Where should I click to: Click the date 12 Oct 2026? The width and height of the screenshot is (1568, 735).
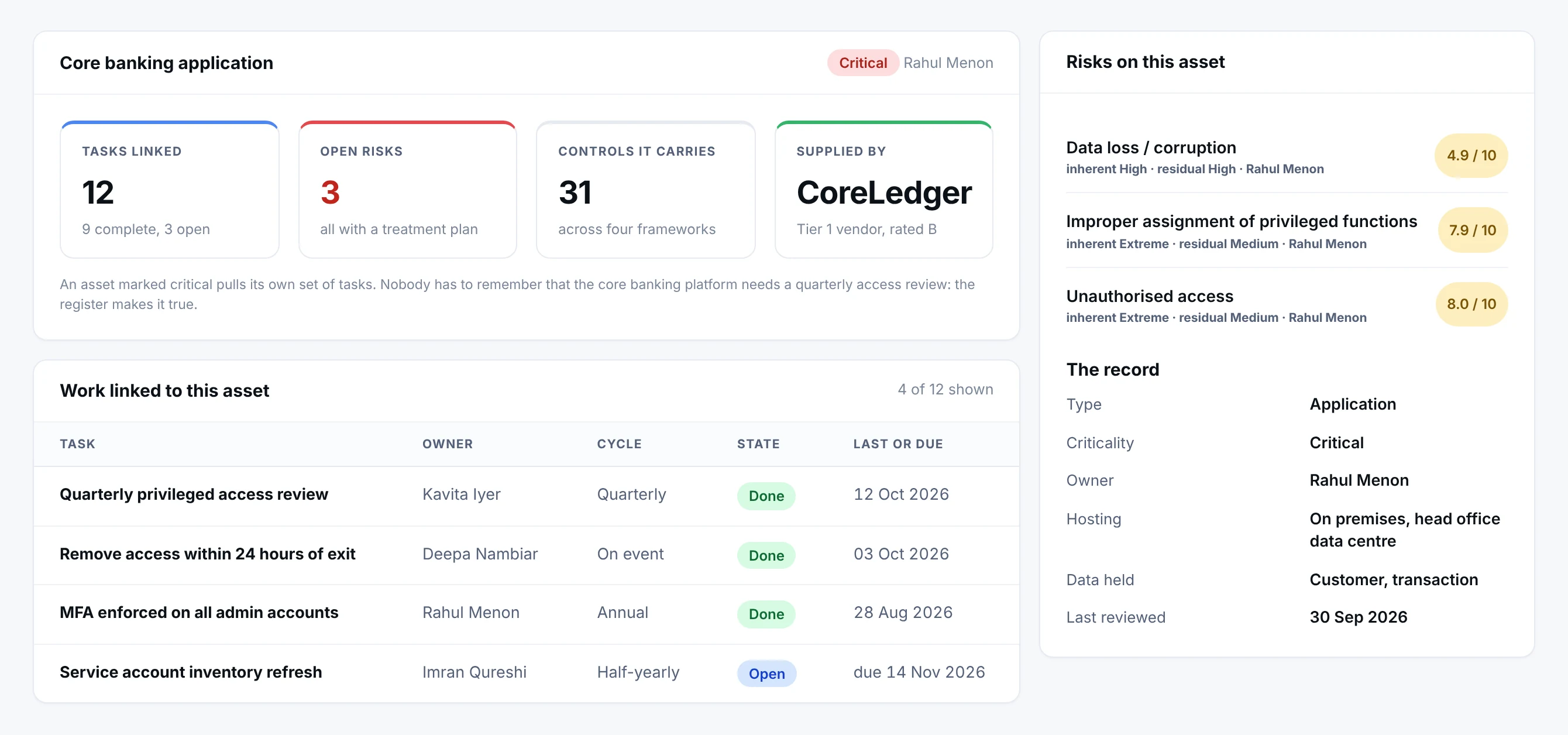(901, 494)
